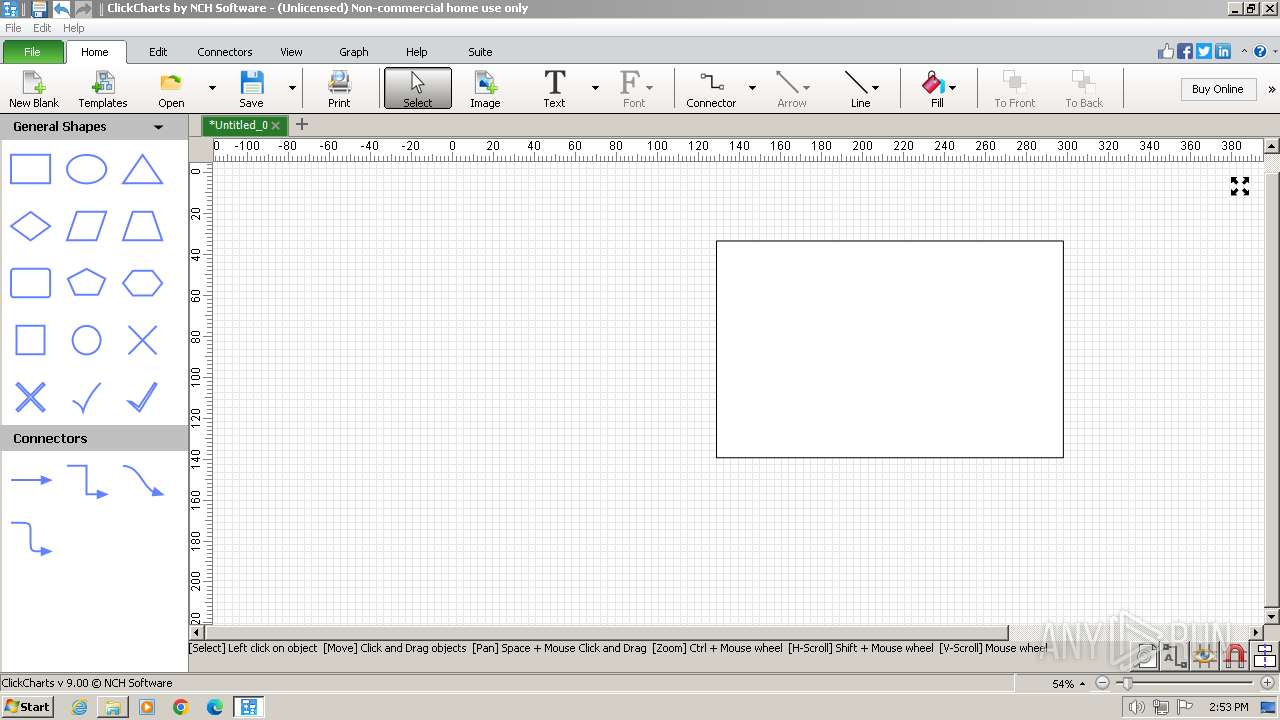The height and width of the screenshot is (720, 1280).
Task: Open the Line style dropdown arrow
Action: (x=876, y=88)
